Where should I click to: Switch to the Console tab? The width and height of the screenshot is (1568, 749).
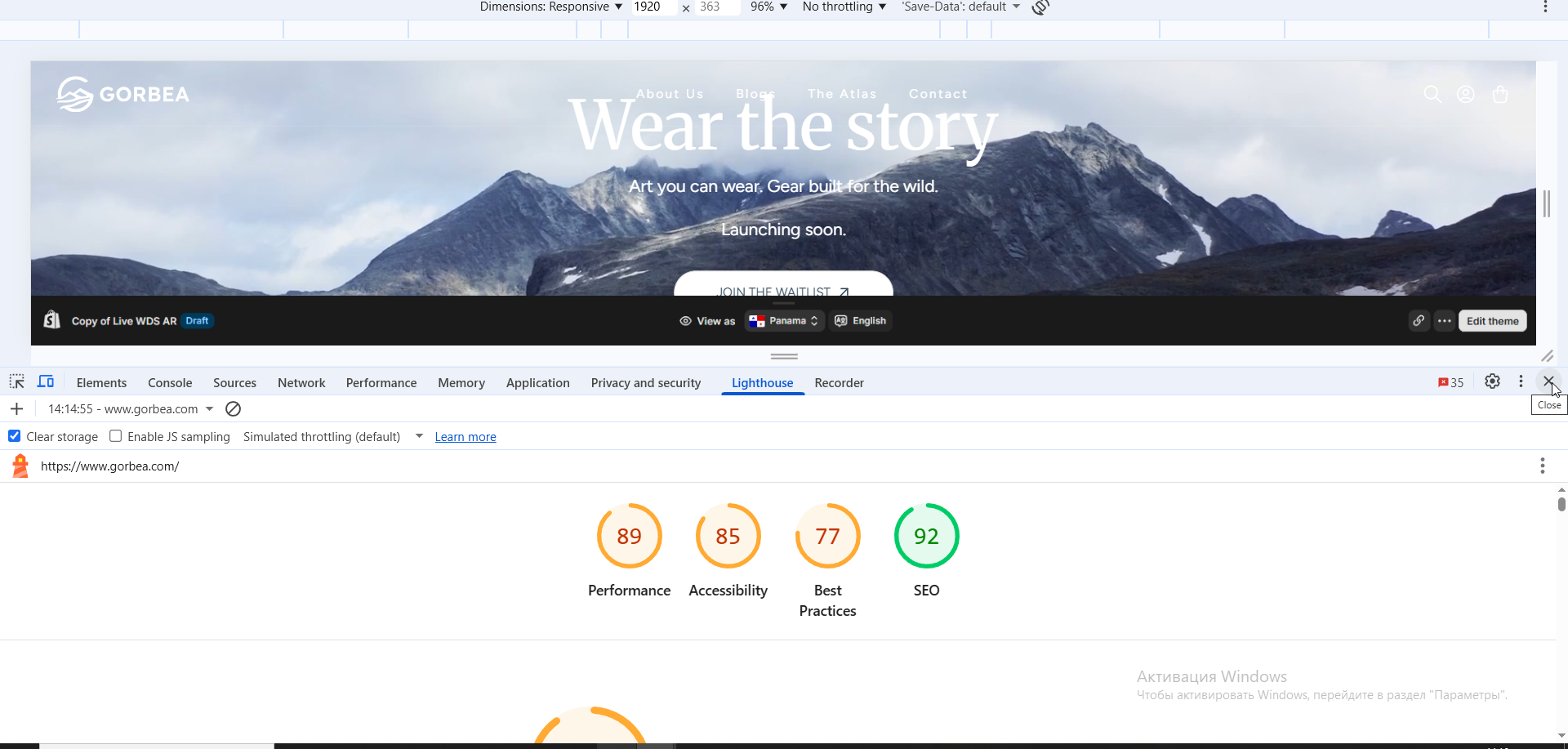[170, 383]
